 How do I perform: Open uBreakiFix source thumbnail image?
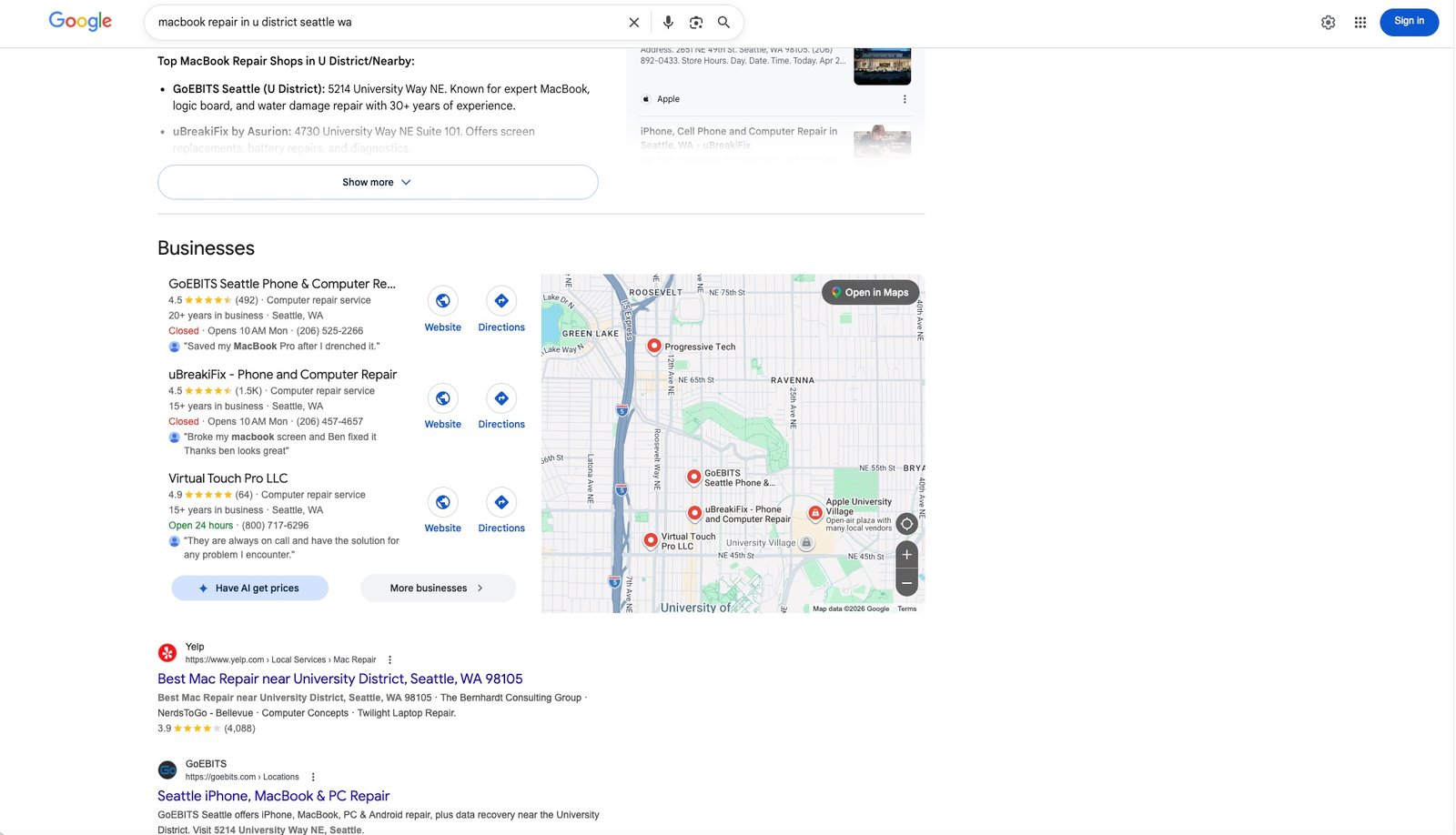pos(882,141)
